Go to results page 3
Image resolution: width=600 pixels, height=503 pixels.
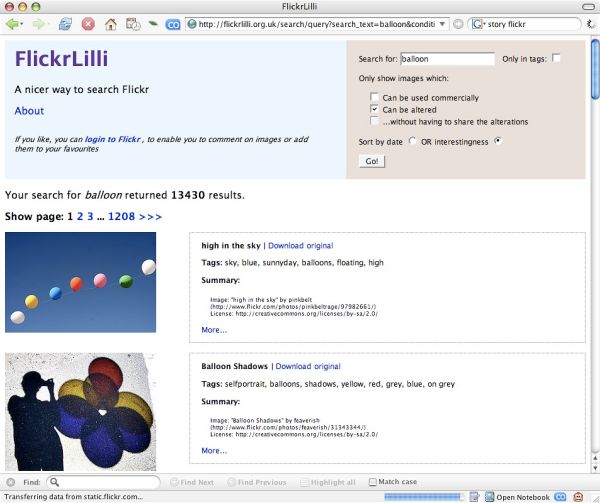click(90, 217)
